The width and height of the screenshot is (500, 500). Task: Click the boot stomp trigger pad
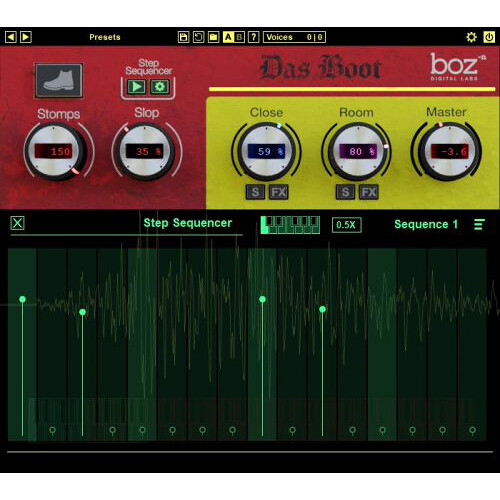point(59,80)
